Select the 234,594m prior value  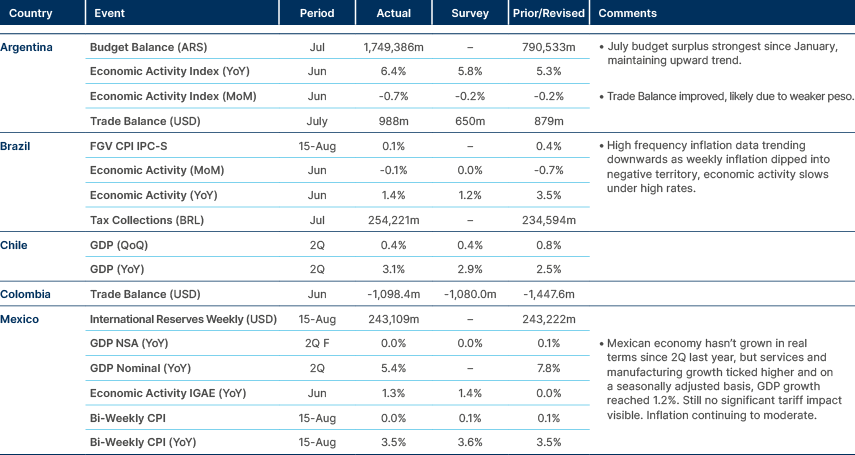point(549,220)
